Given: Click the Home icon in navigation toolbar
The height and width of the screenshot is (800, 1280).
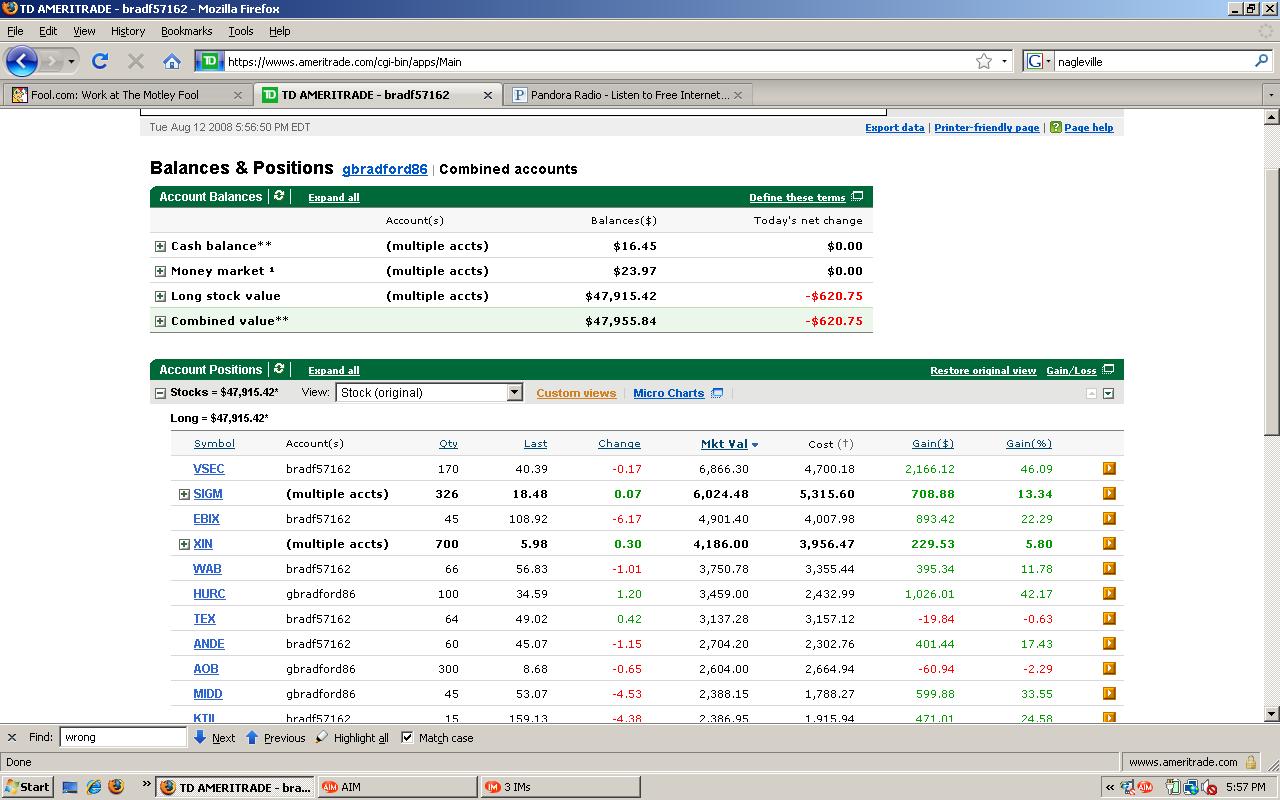Looking at the screenshot, I should click(x=172, y=61).
